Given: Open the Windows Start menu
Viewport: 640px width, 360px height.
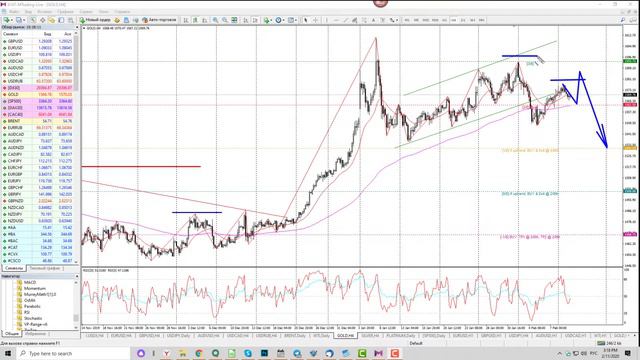Looking at the screenshot, I should [x=8, y=353].
